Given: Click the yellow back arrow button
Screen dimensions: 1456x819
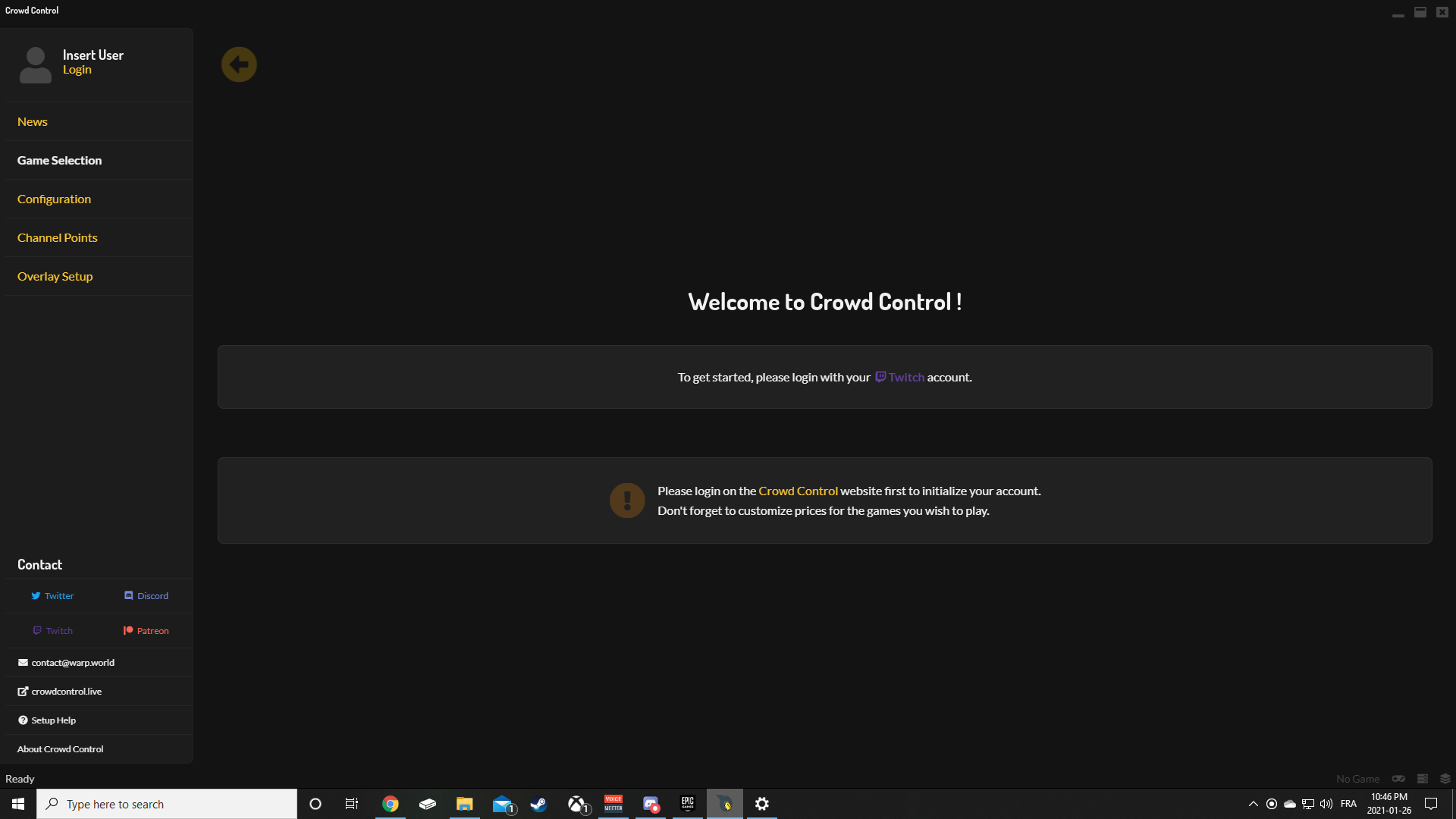Looking at the screenshot, I should [x=239, y=64].
